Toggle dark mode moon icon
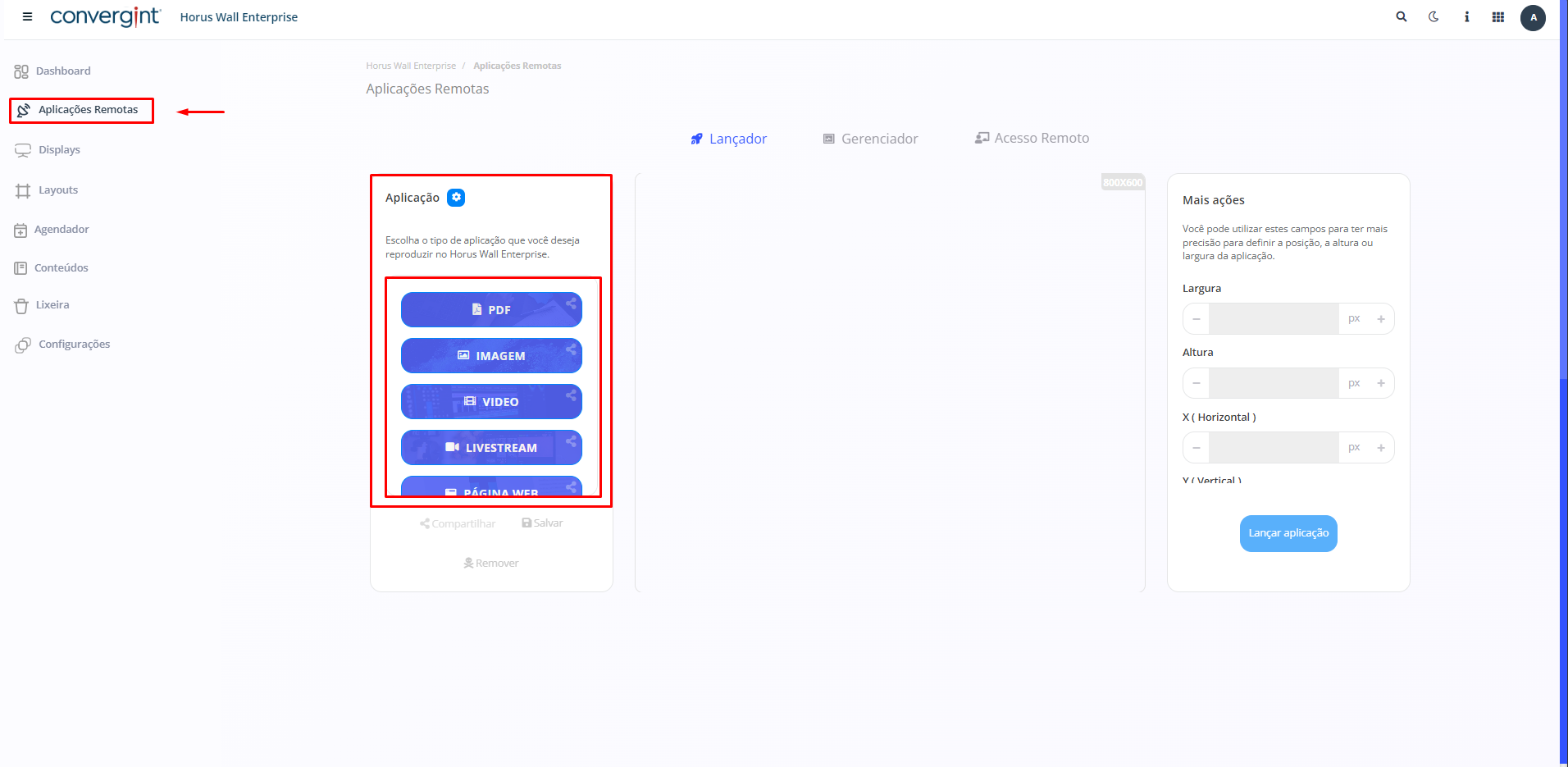Viewport: 1568px width, 767px height. [x=1434, y=16]
